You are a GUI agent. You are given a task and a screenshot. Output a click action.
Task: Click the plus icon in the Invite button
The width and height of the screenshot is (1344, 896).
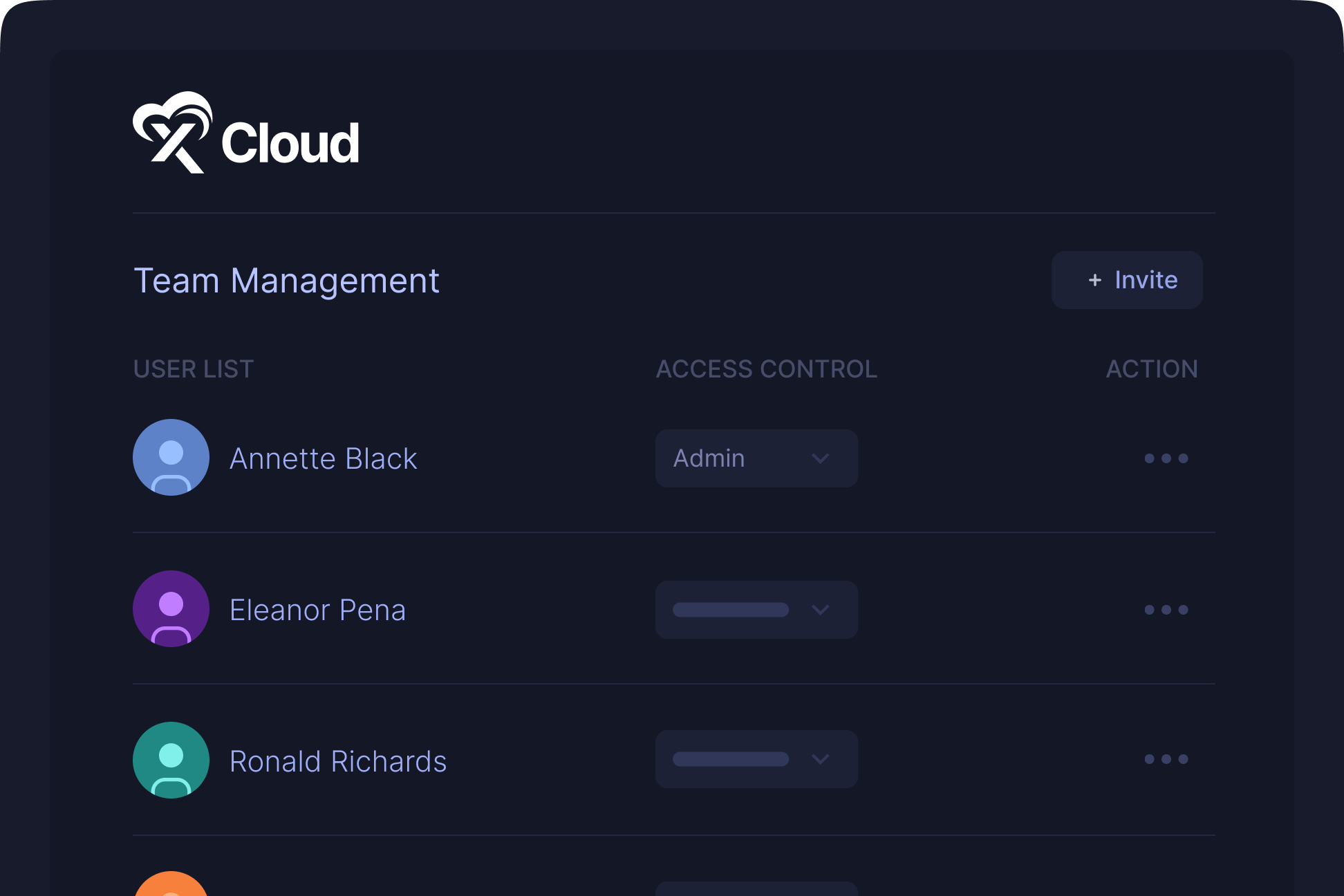[x=1094, y=280]
